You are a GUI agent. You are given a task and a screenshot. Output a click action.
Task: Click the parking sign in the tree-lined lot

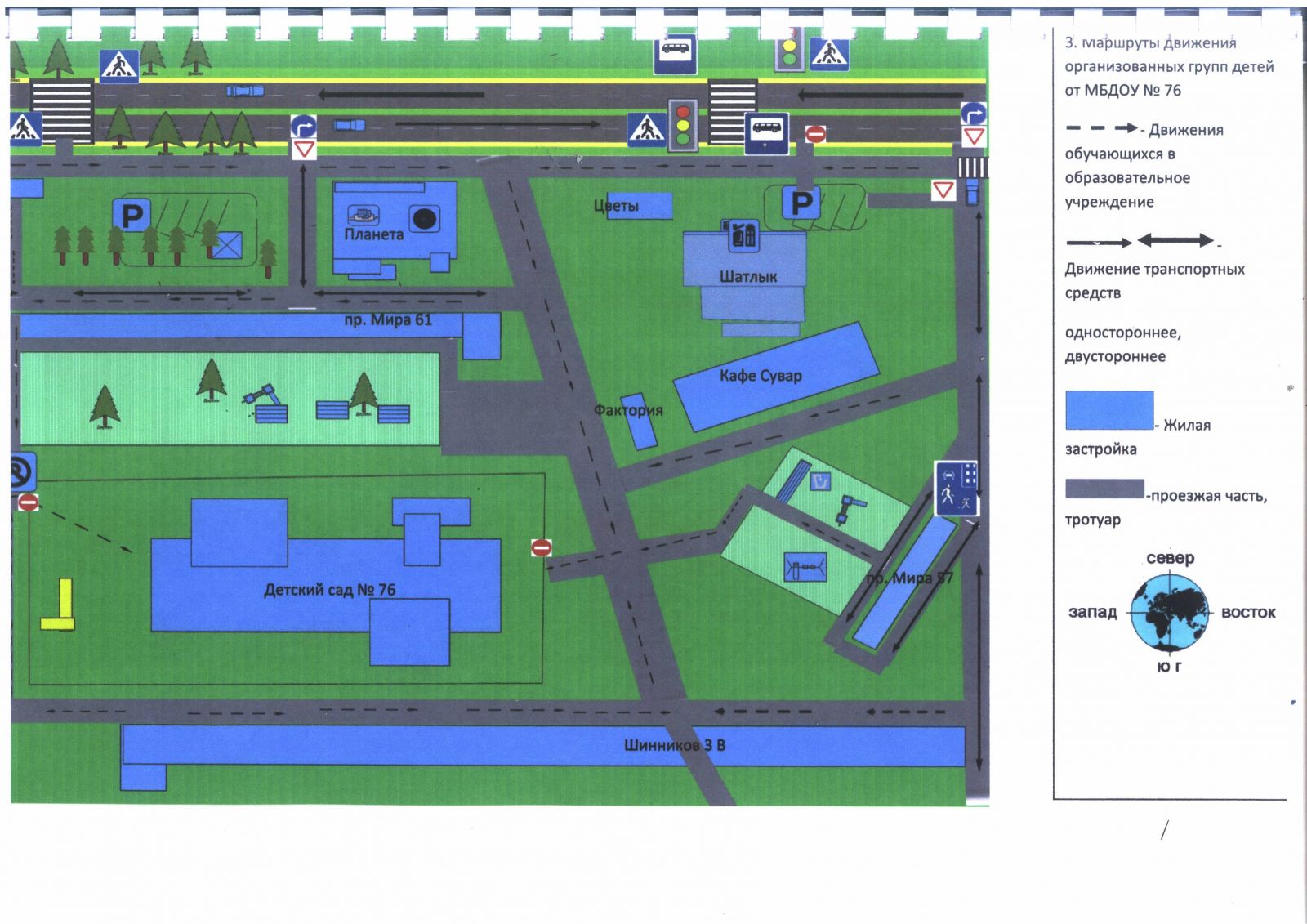(x=132, y=216)
